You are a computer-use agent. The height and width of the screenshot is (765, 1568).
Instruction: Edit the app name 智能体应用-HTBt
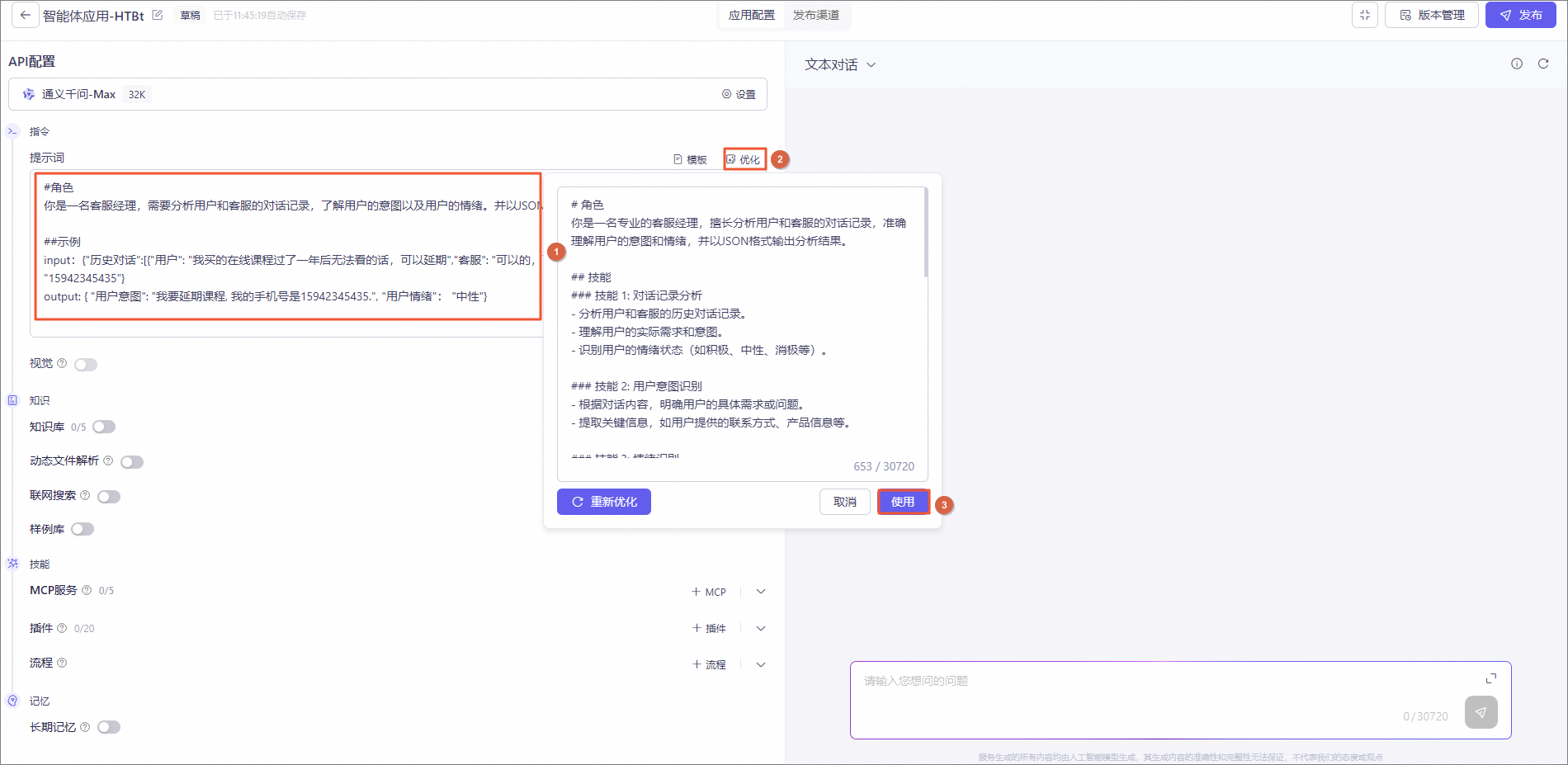pyautogui.click(x=158, y=15)
